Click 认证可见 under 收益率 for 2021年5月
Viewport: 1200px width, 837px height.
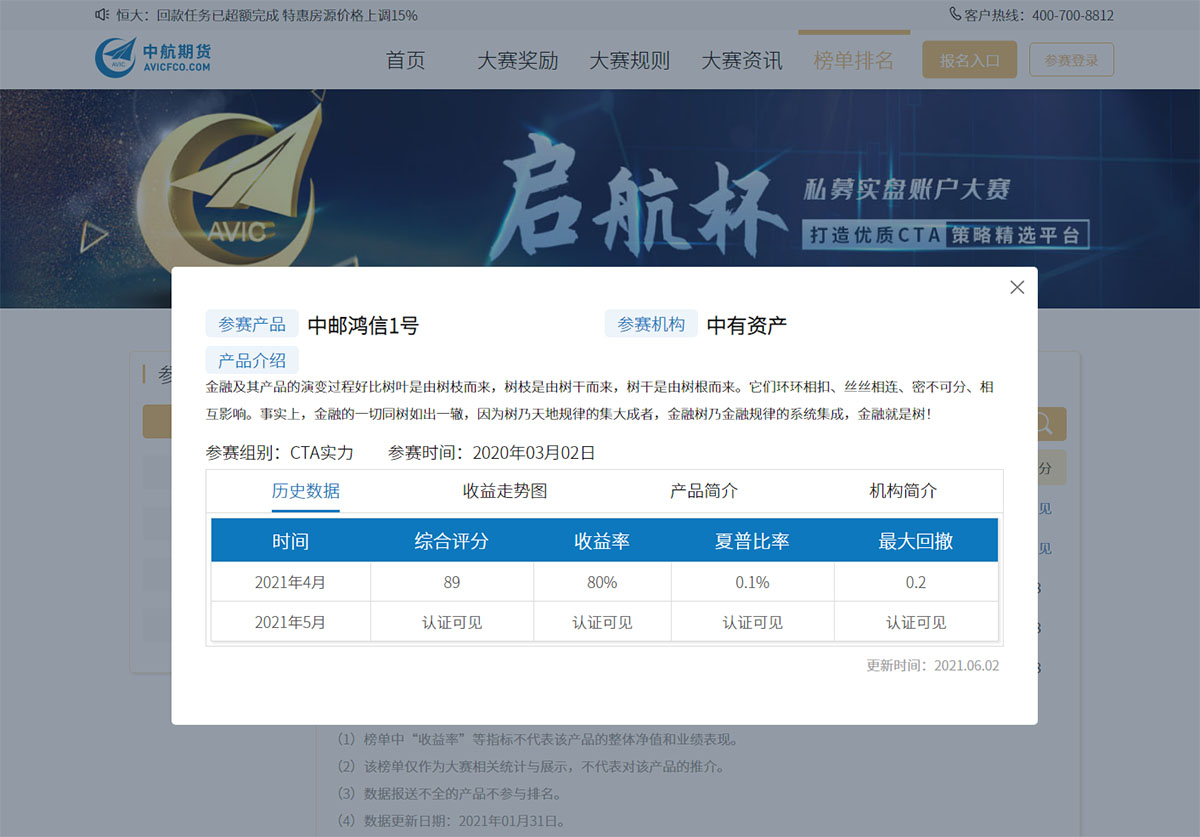click(602, 622)
